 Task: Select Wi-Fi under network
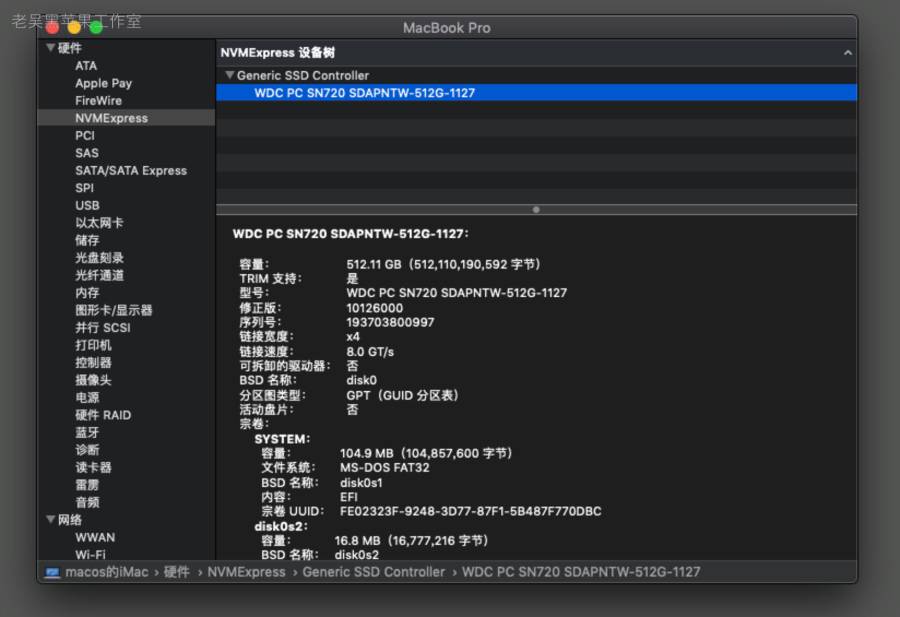(90, 554)
